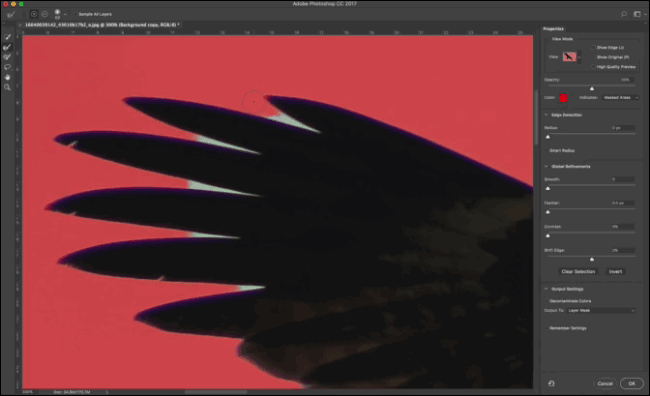The image size is (650, 396).
Task: Enable Show Edge checkbox
Action: pyautogui.click(x=593, y=48)
